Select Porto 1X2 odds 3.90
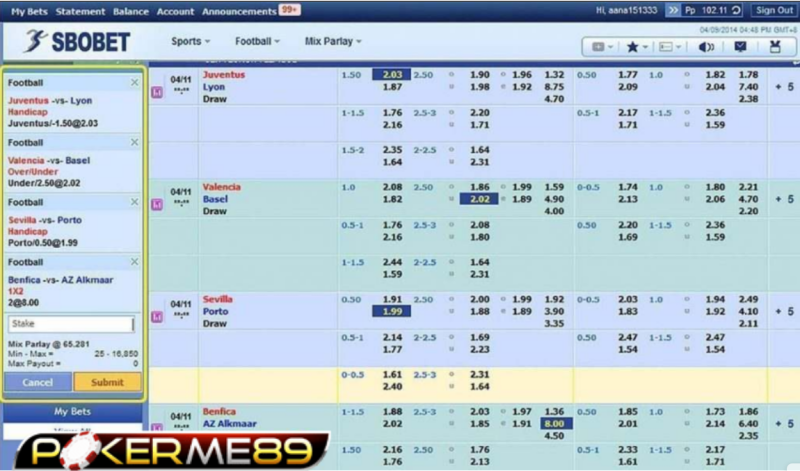The width and height of the screenshot is (800, 471). [554, 311]
